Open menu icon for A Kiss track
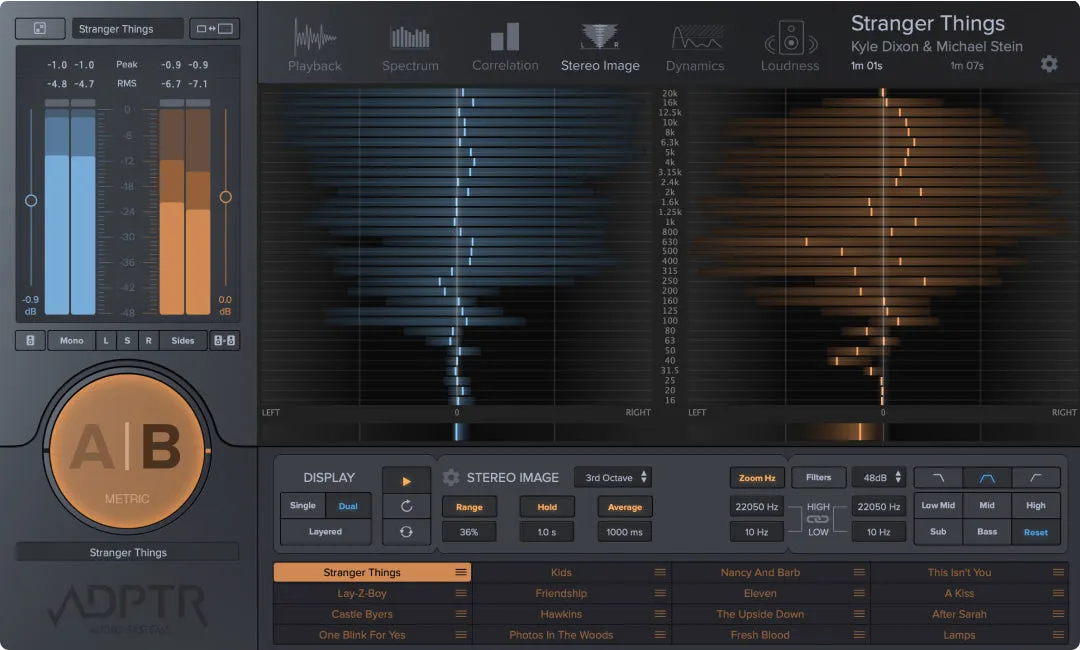This screenshot has height=650, width=1080. click(1058, 593)
